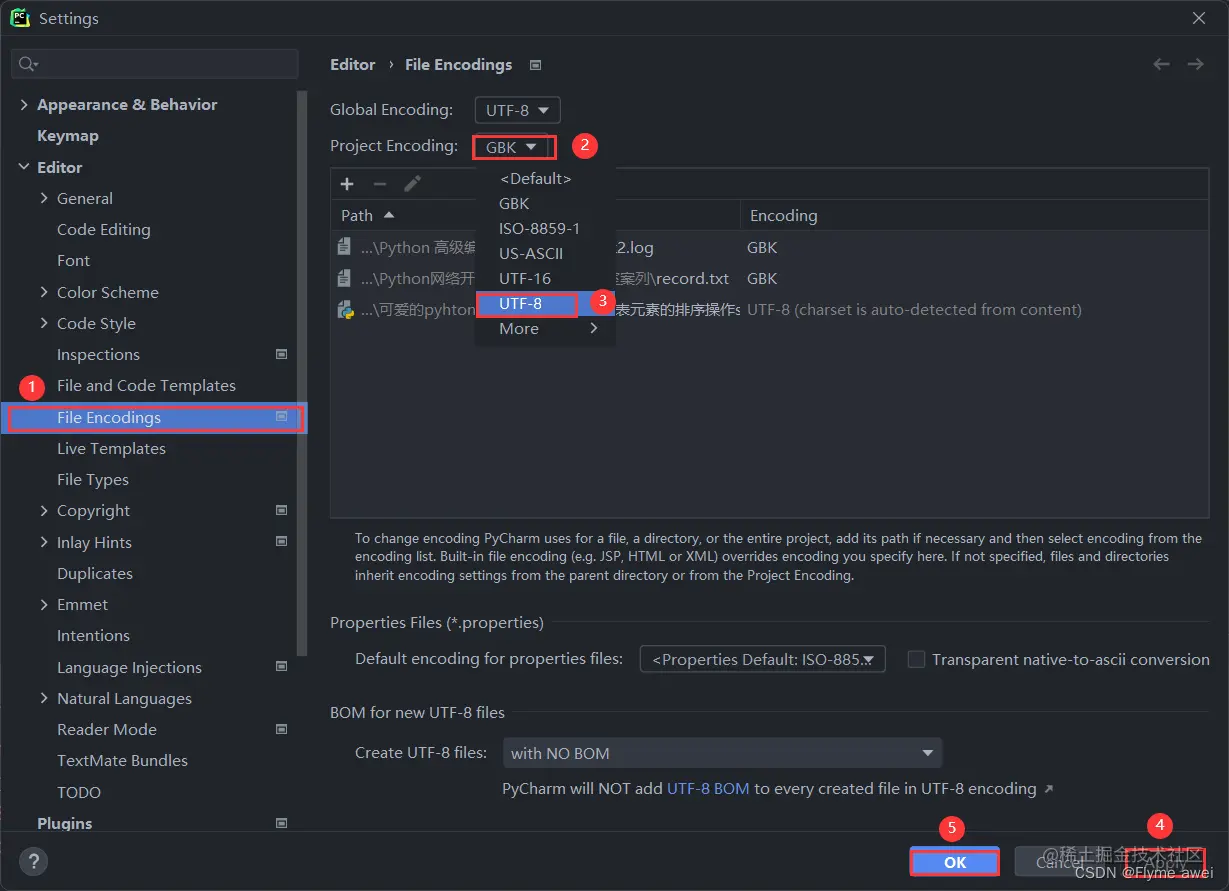Click the project icon next to Reader Mode
1229x891 pixels.
[281, 729]
